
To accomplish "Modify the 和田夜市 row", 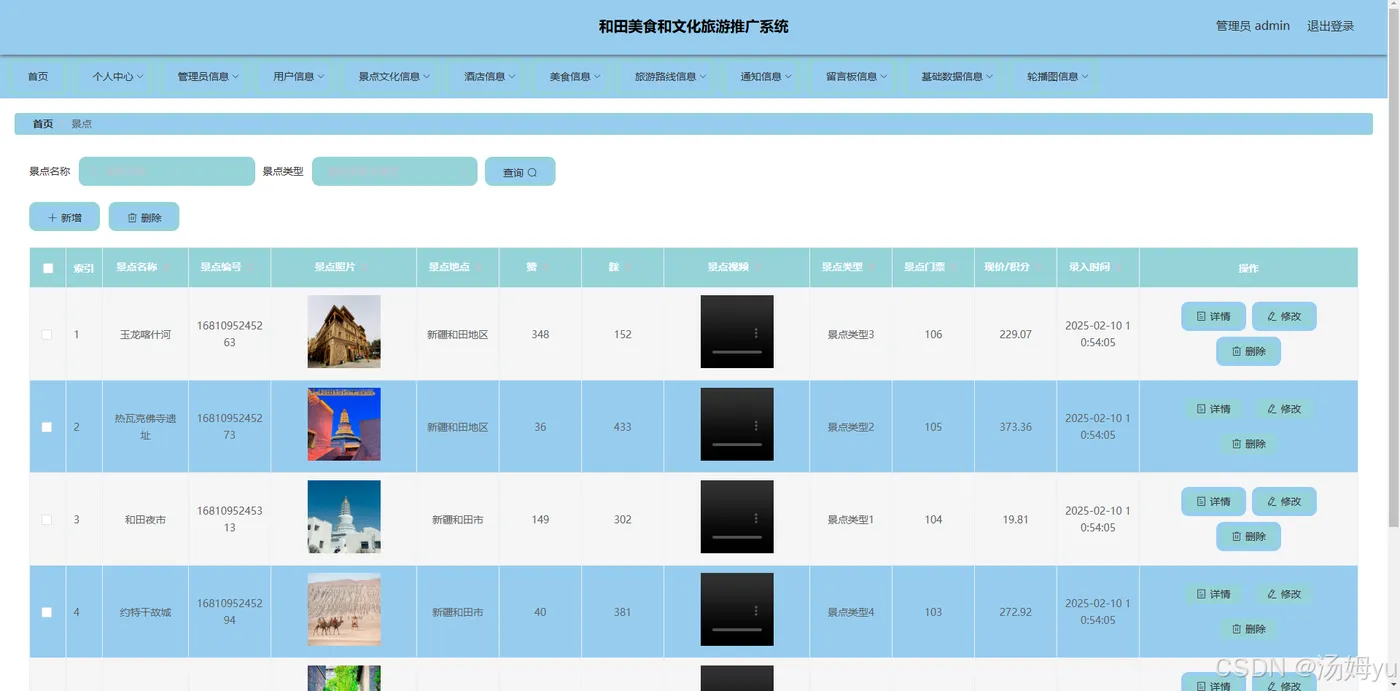I will click(1284, 501).
